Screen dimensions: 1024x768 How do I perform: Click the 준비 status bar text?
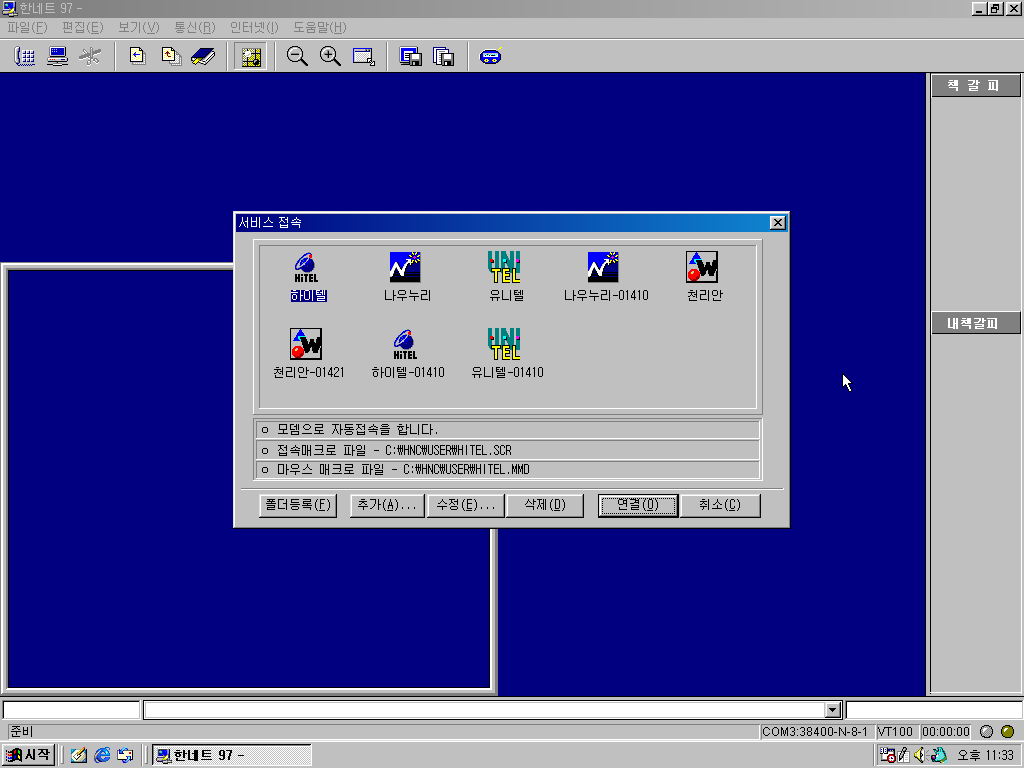point(21,731)
